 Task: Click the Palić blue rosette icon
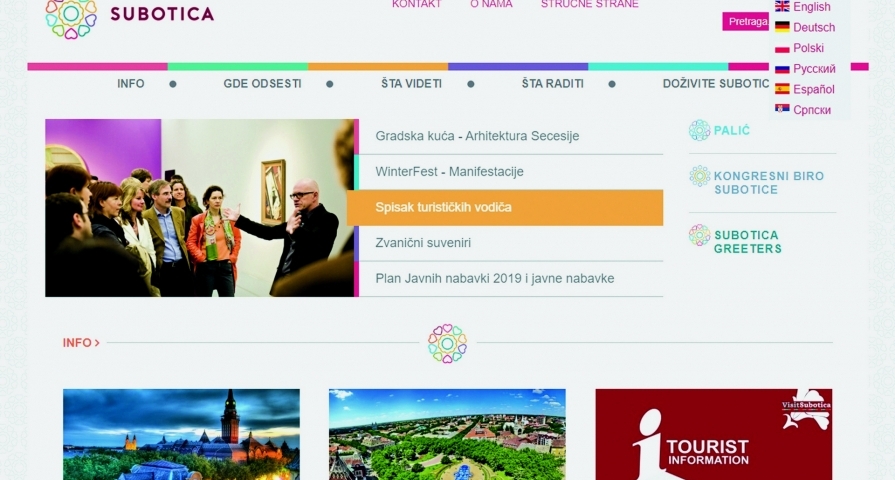(699, 131)
